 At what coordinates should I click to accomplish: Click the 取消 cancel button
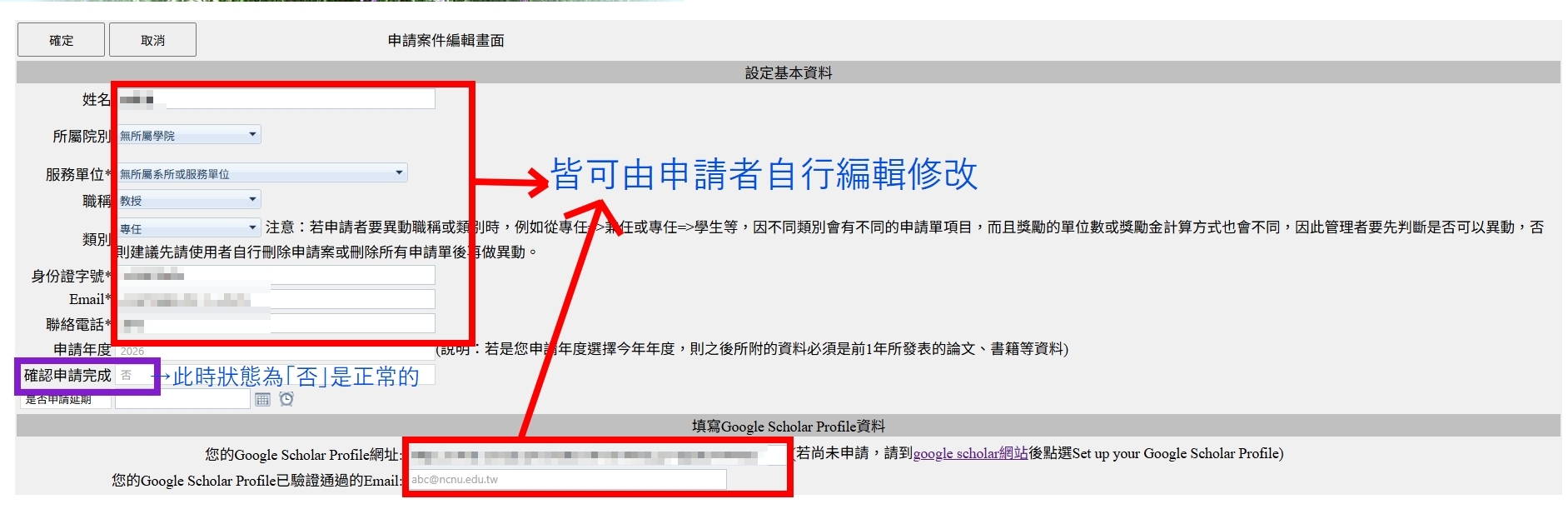point(152,40)
